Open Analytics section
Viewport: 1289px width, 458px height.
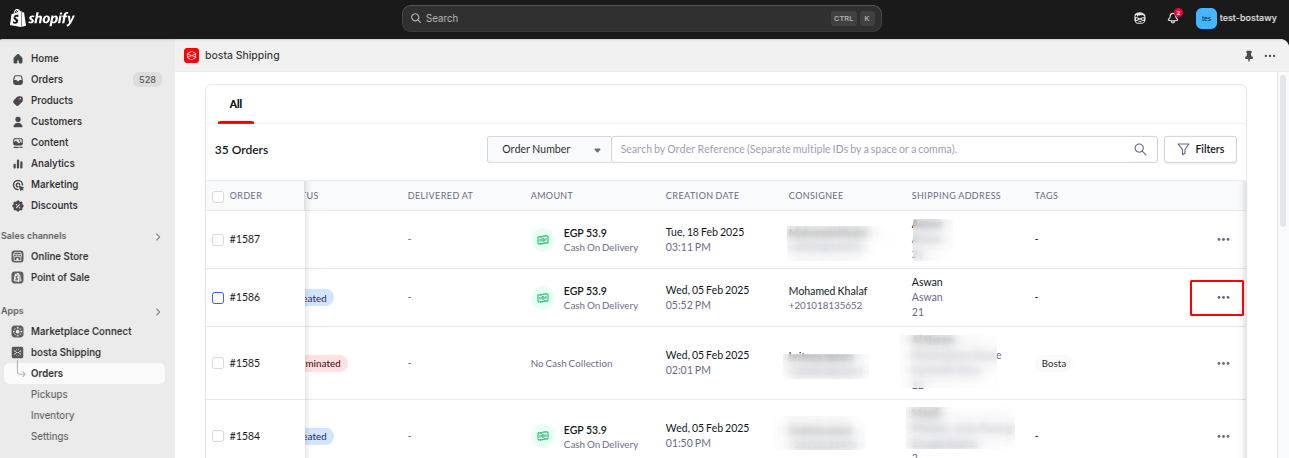[52, 163]
